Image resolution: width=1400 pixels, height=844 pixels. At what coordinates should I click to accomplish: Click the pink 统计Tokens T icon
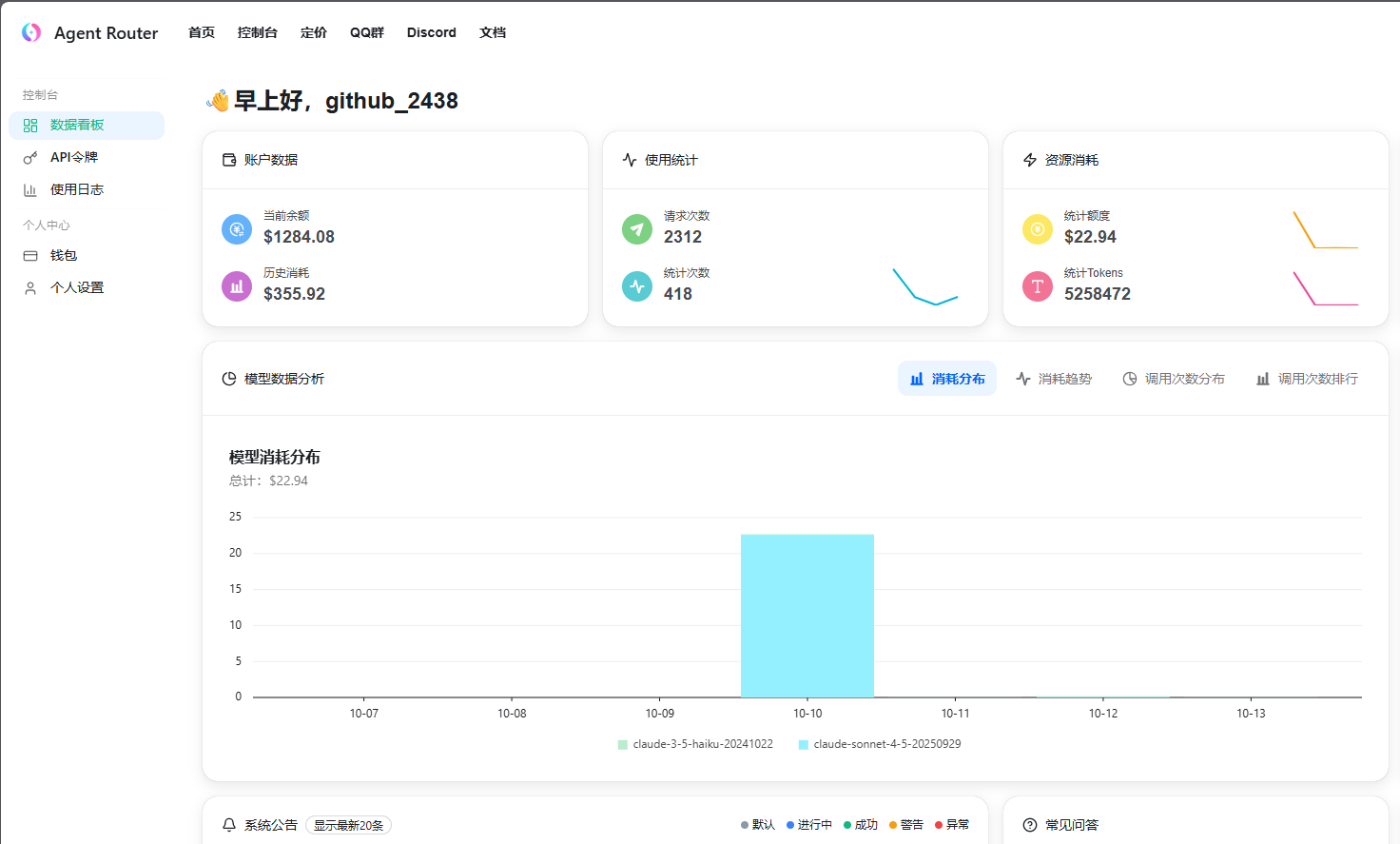coord(1038,286)
